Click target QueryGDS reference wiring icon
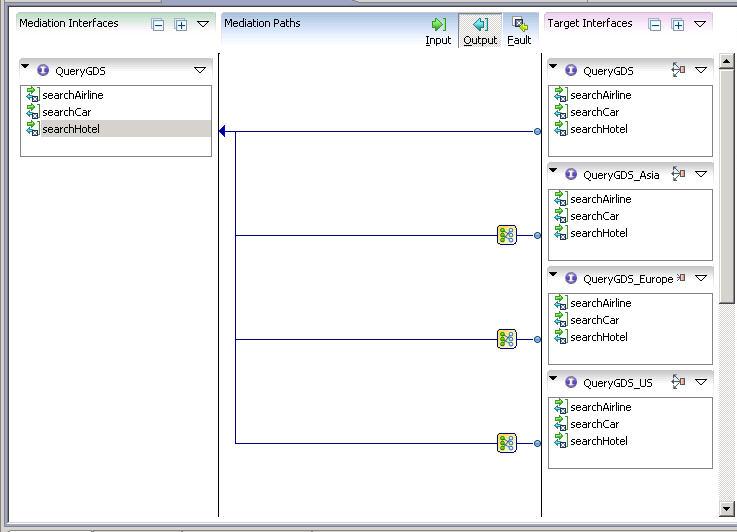This screenshot has height=532, width=737. [678, 70]
